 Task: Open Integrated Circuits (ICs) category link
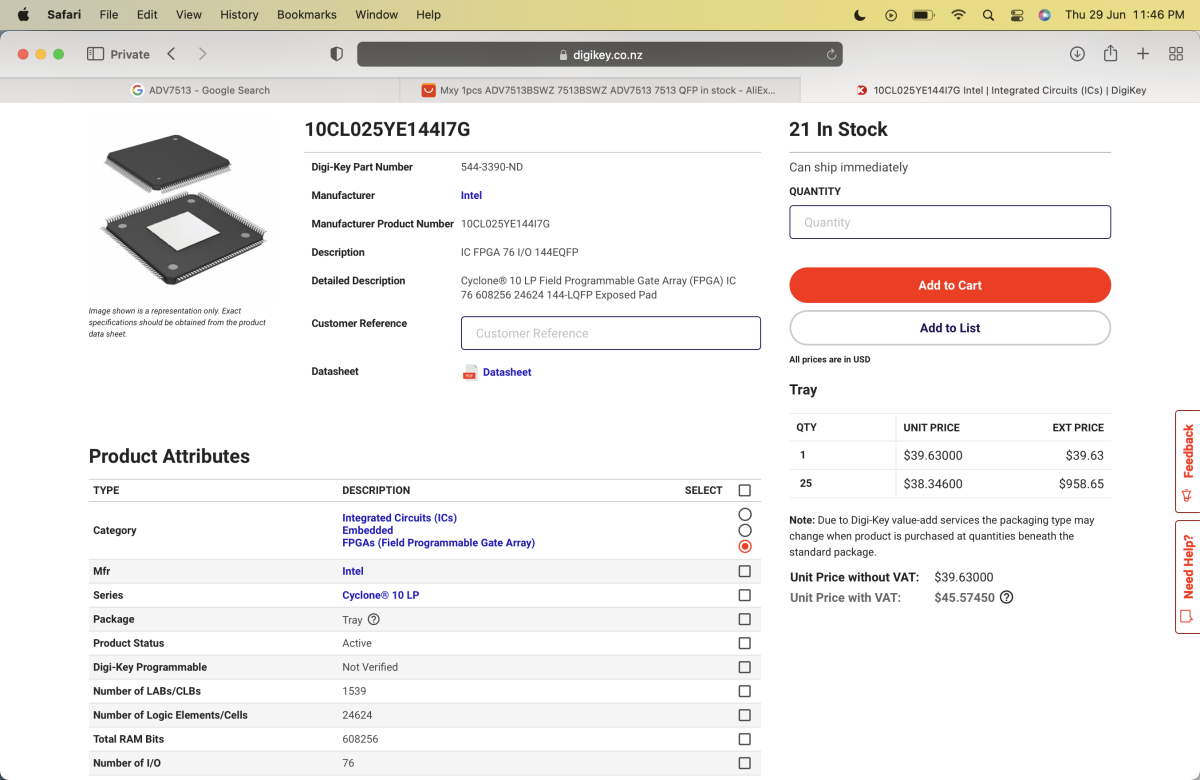(x=399, y=518)
